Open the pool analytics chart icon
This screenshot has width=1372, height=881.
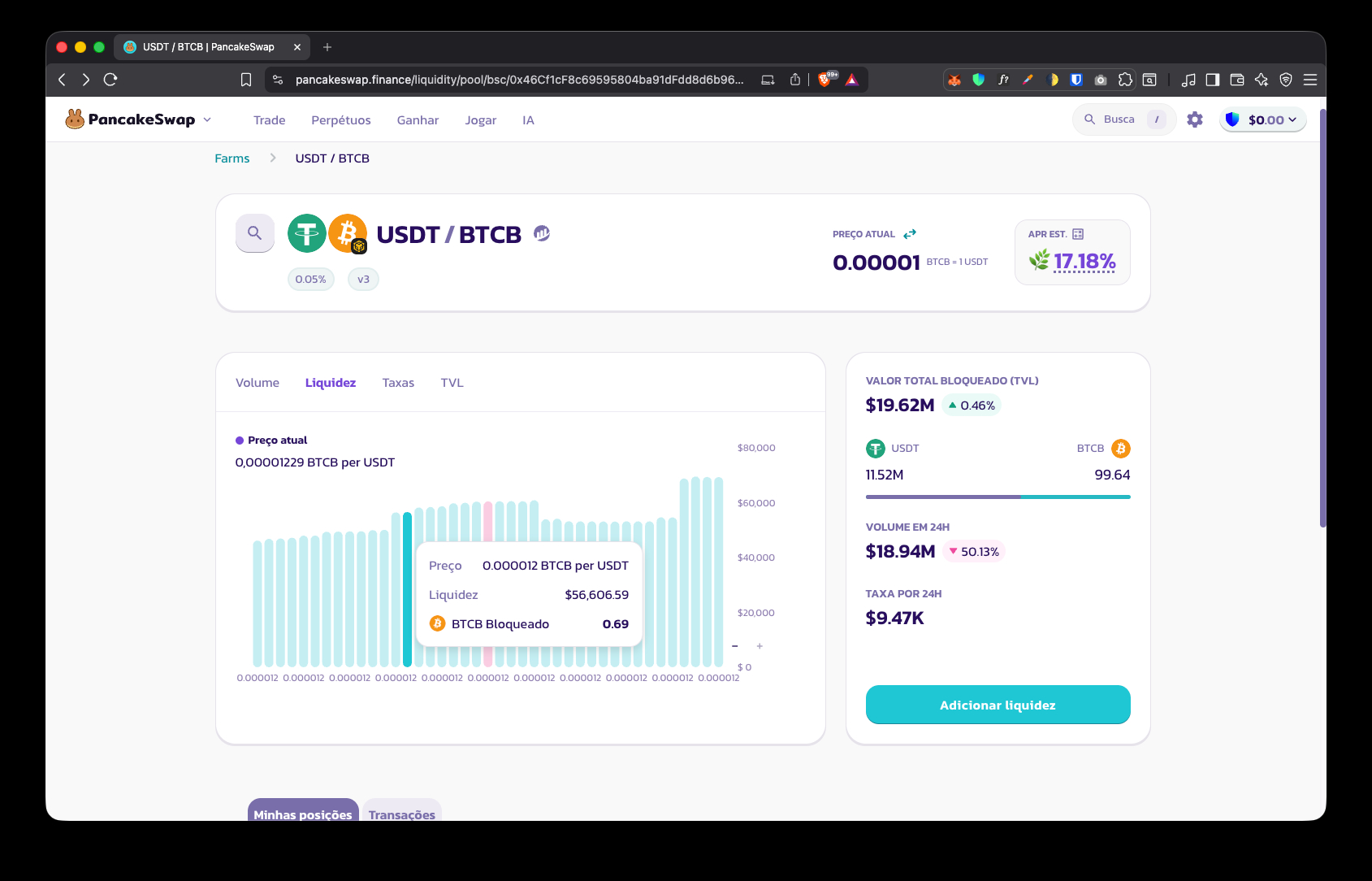[542, 234]
